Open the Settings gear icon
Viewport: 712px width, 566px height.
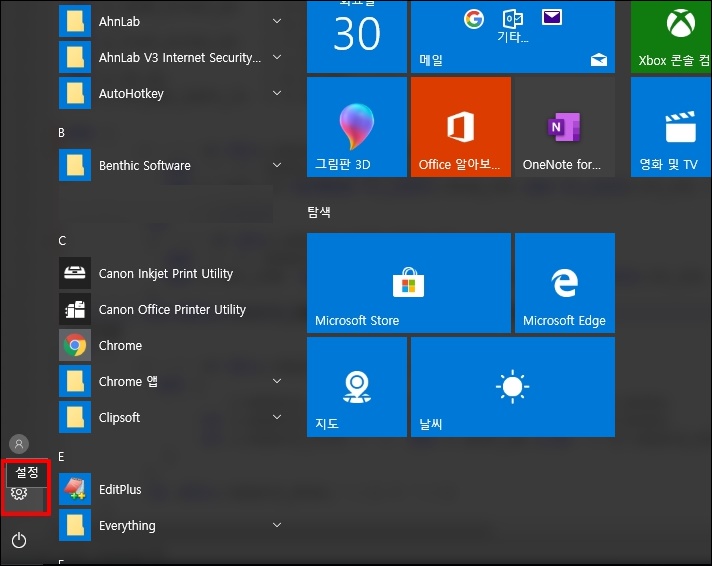tap(19, 493)
